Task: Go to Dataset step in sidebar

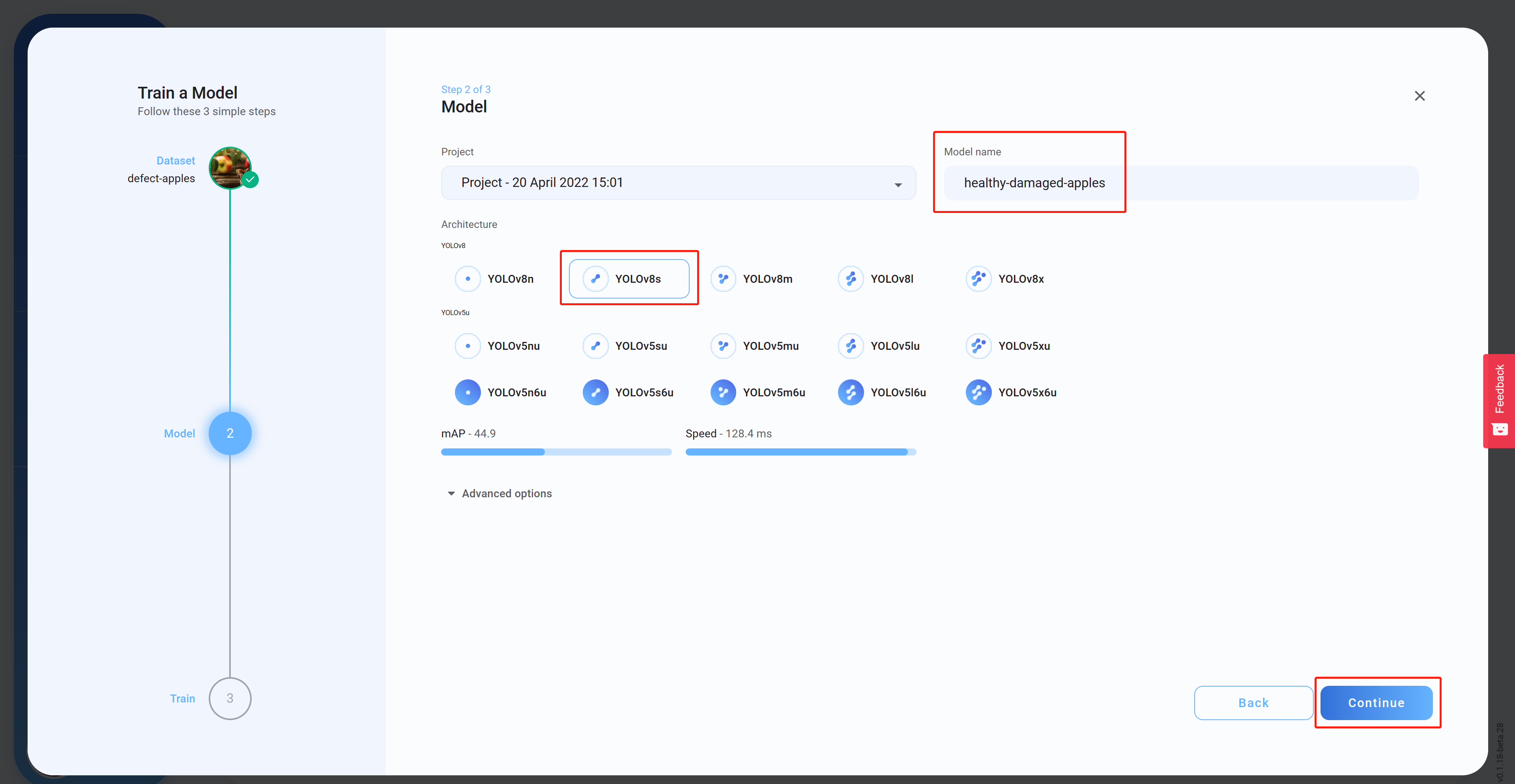Action: pyautogui.click(x=230, y=168)
